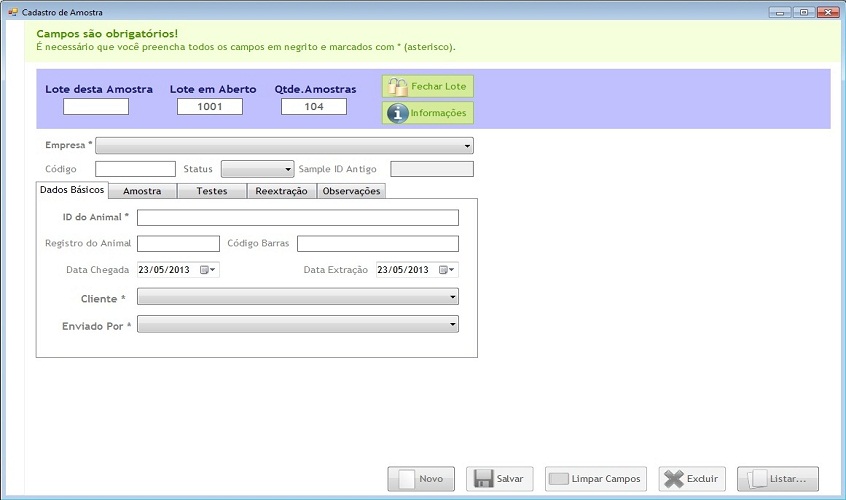The height and width of the screenshot is (500, 846).
Task: Expand the Status dropdown
Action: click(288, 169)
